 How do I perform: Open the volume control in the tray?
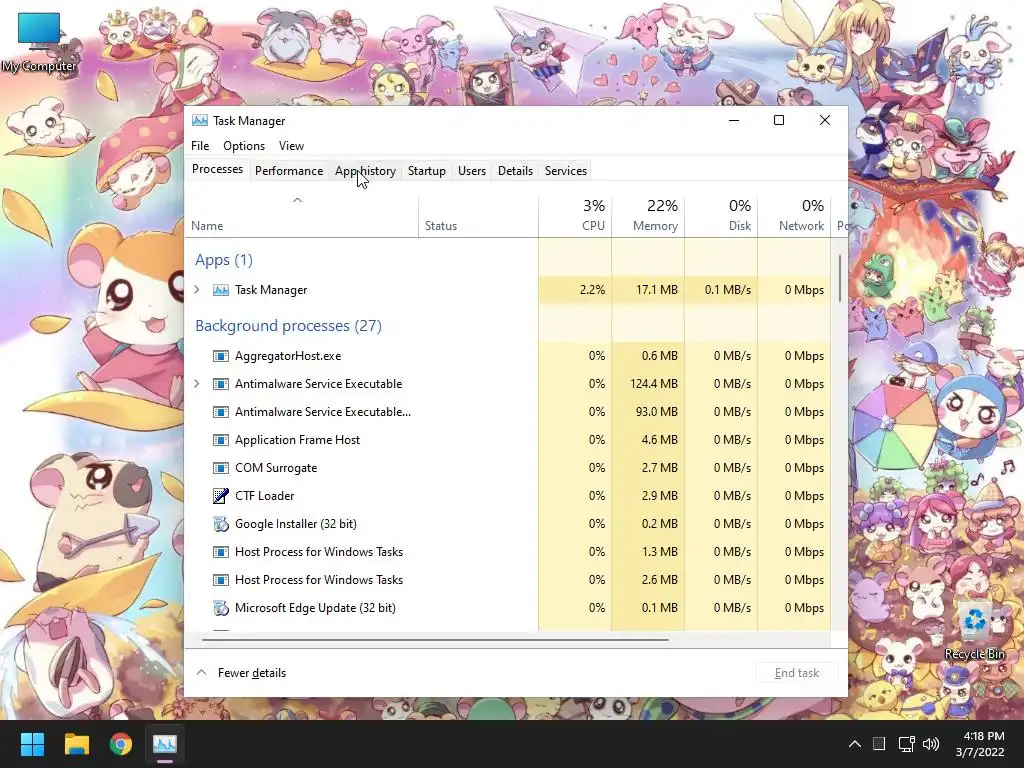[x=931, y=744]
